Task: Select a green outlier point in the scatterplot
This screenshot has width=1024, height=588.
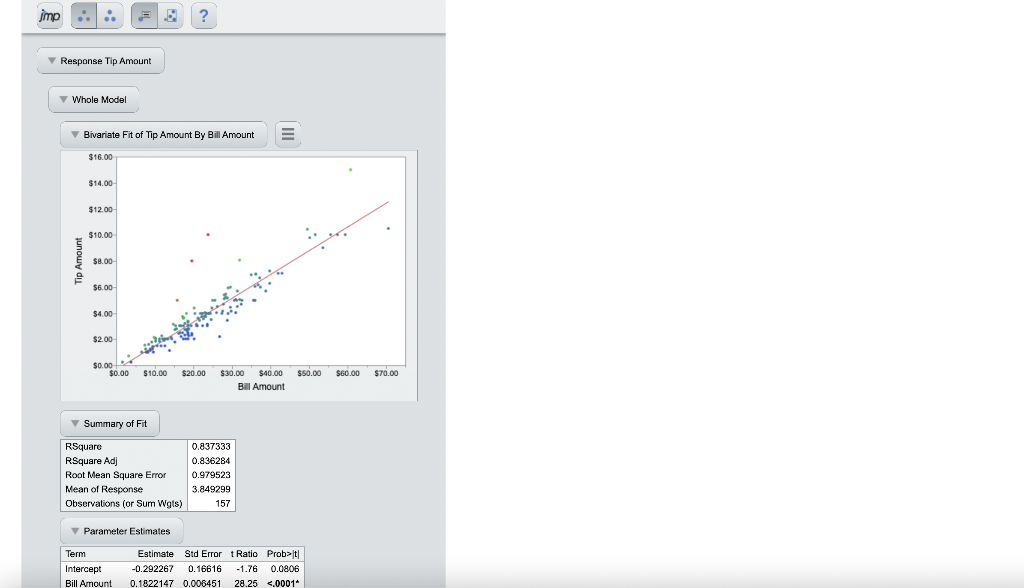Action: coord(350,169)
